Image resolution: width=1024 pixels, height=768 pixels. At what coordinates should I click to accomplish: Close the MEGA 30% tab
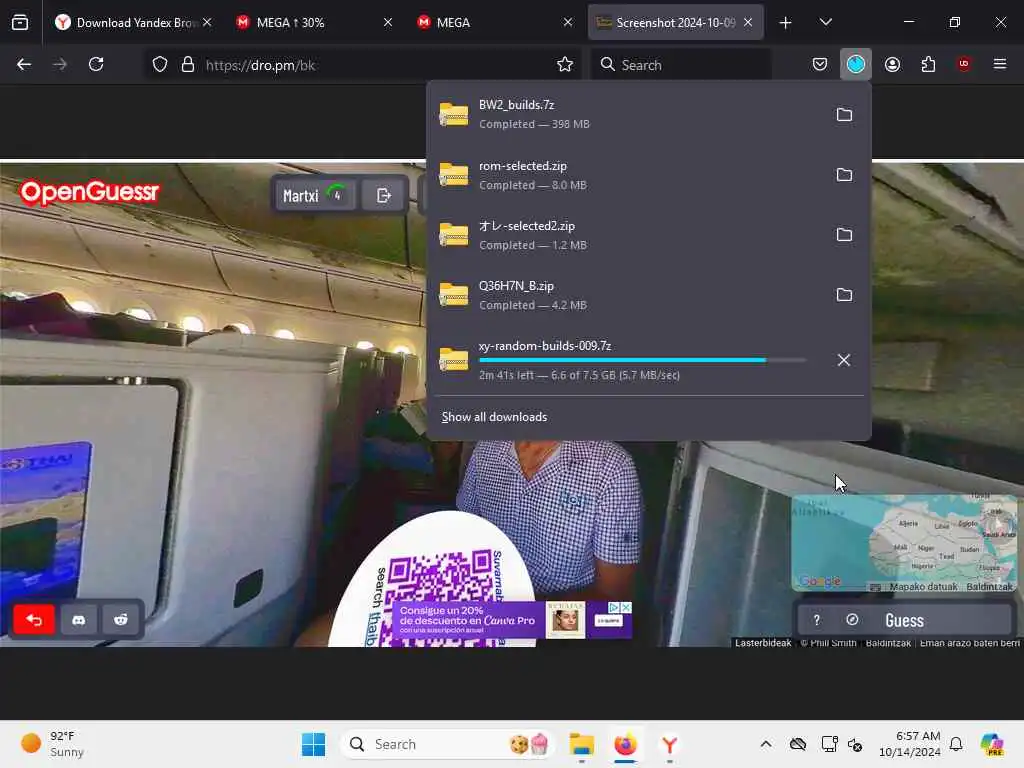point(387,23)
